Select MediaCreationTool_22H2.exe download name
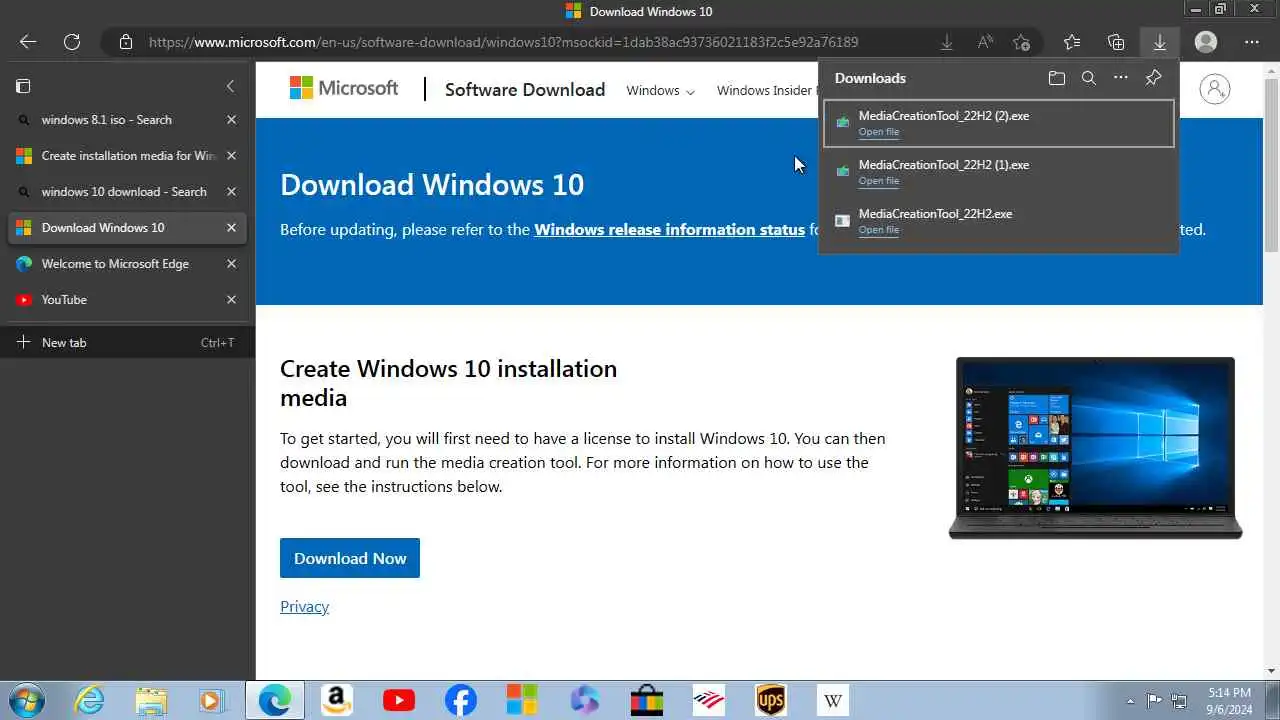This screenshot has width=1280, height=720. click(x=935, y=213)
